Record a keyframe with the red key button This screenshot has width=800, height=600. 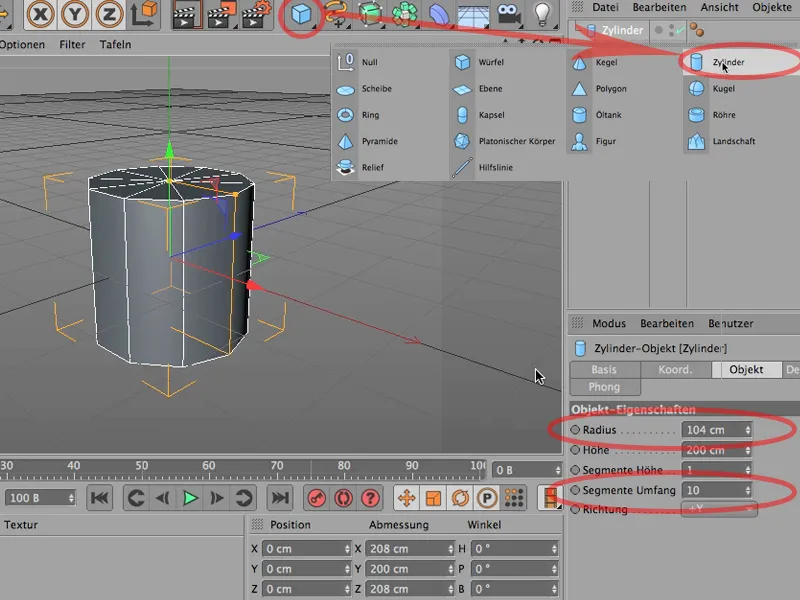pyautogui.click(x=317, y=498)
